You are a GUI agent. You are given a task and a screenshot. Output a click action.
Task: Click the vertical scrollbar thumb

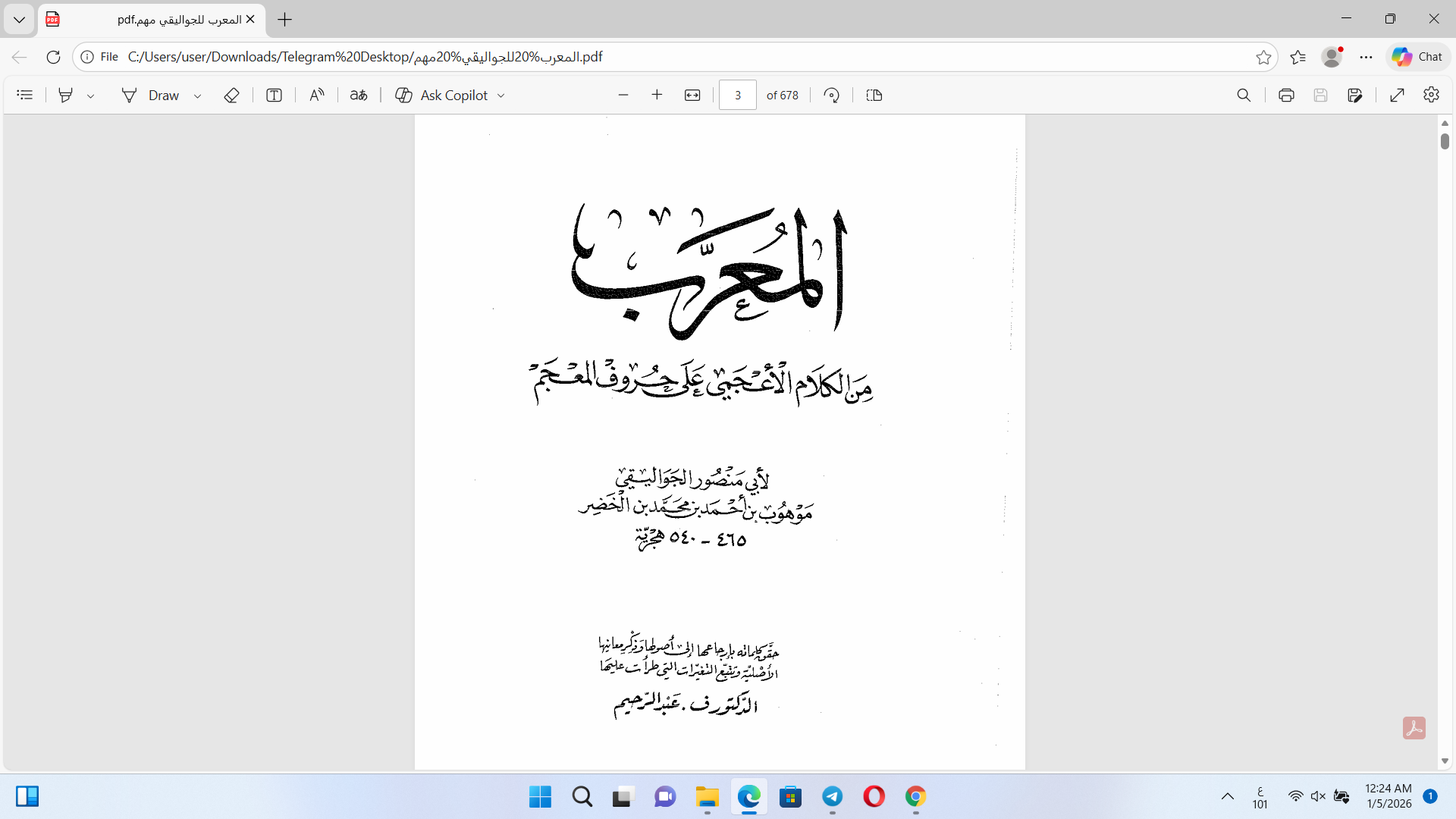(x=1445, y=141)
